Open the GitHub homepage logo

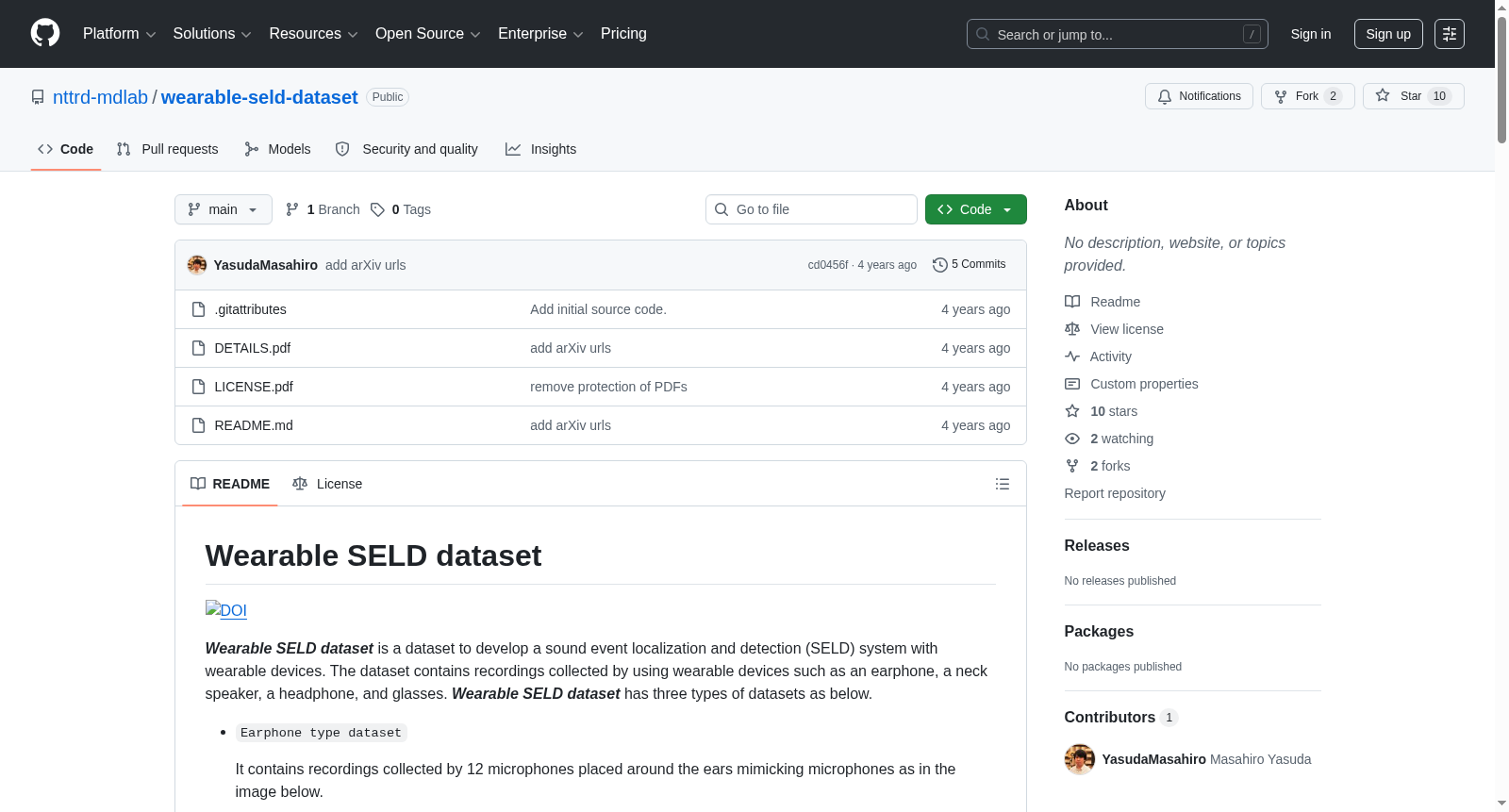(x=45, y=33)
